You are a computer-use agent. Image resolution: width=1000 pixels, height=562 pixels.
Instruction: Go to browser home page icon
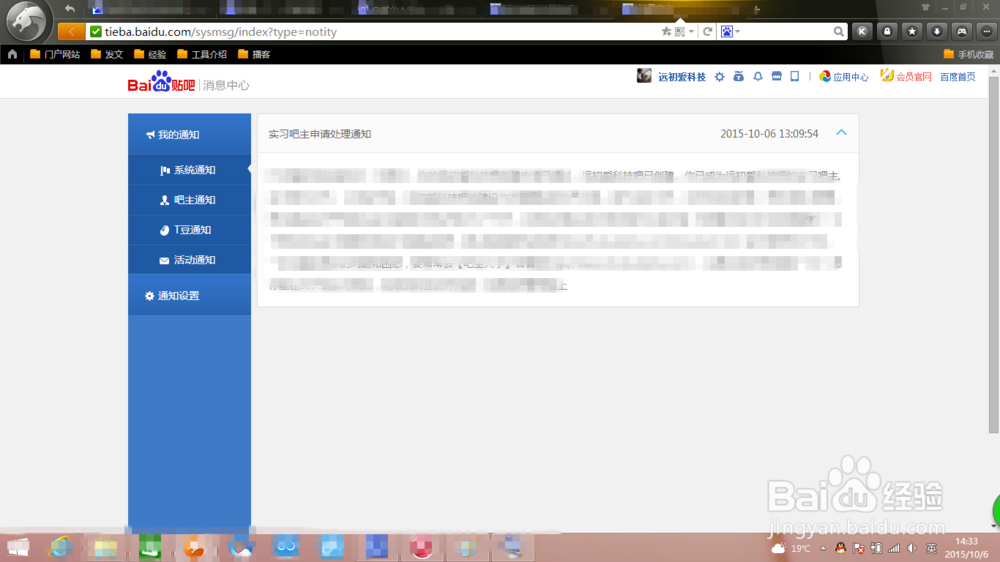click(x=12, y=54)
